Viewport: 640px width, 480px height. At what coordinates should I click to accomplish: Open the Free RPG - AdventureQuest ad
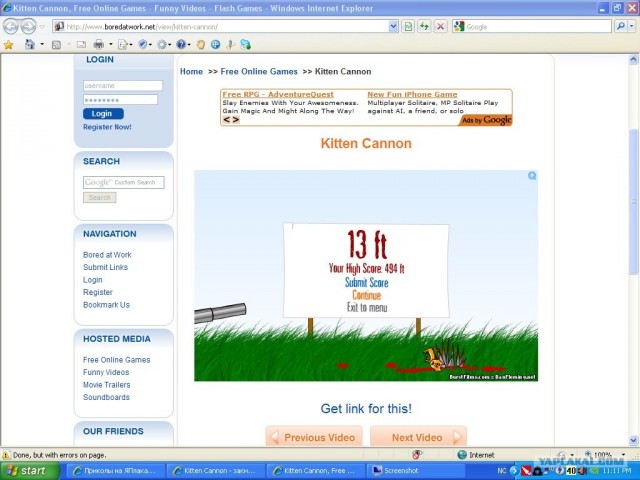point(278,94)
